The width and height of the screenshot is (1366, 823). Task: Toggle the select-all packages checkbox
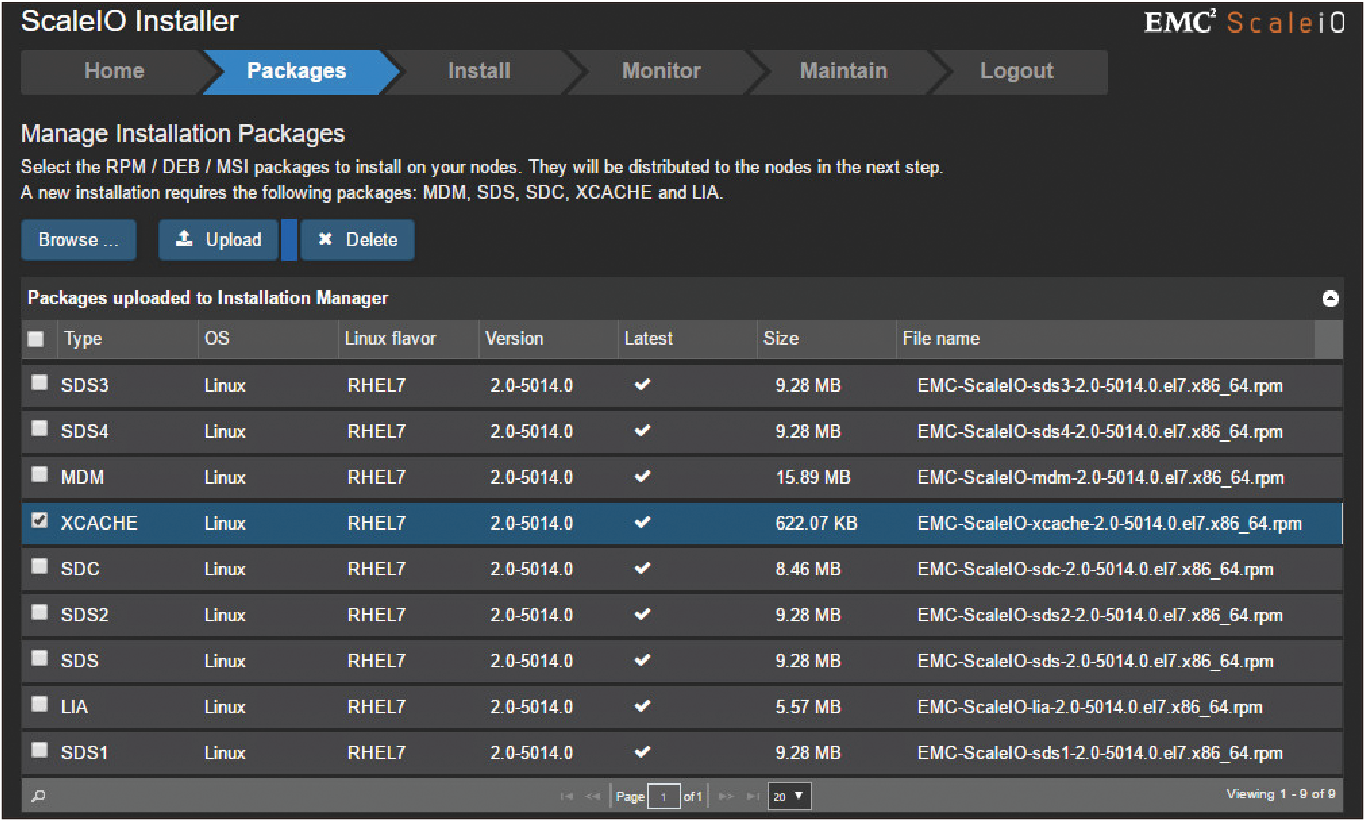click(x=36, y=339)
